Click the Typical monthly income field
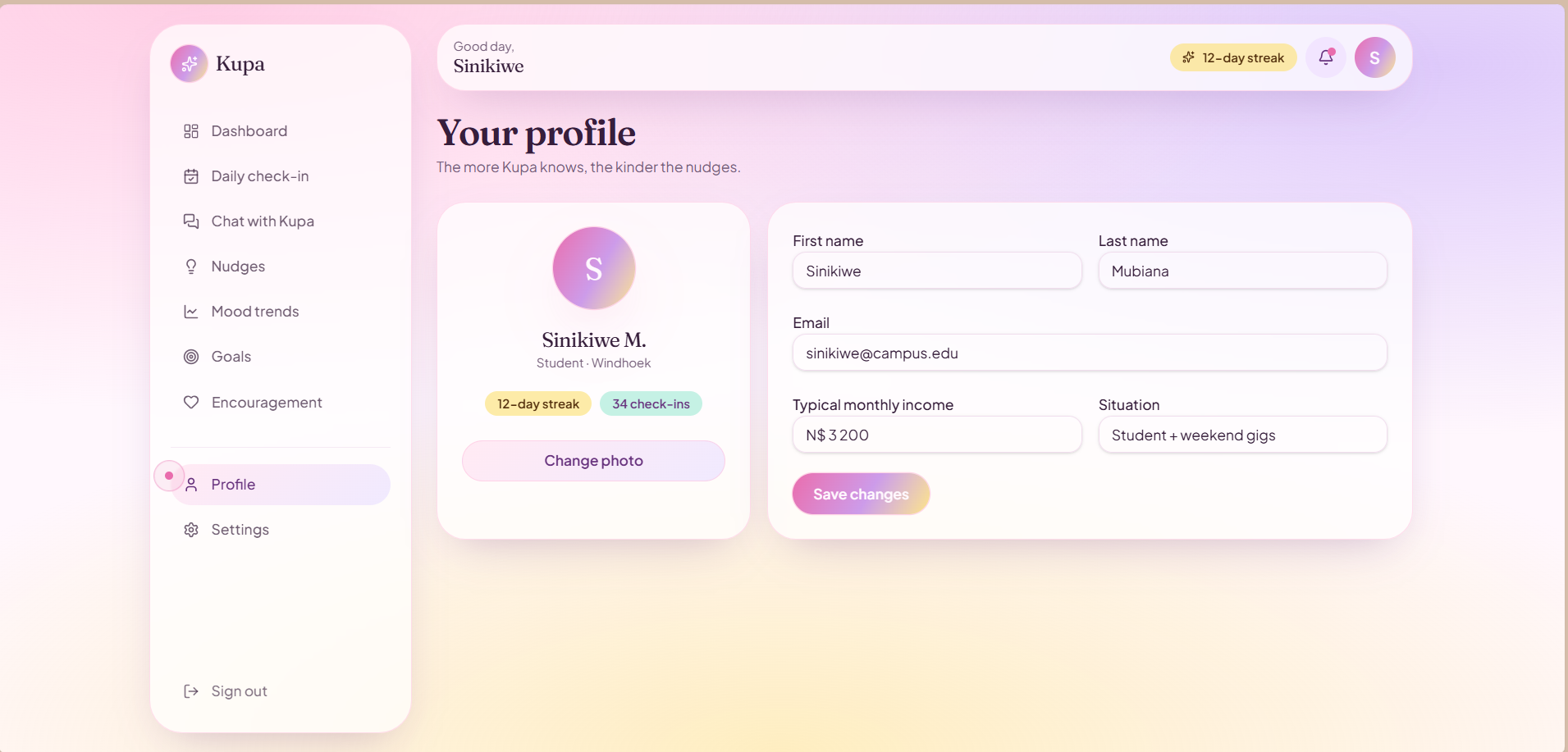 [x=937, y=435]
